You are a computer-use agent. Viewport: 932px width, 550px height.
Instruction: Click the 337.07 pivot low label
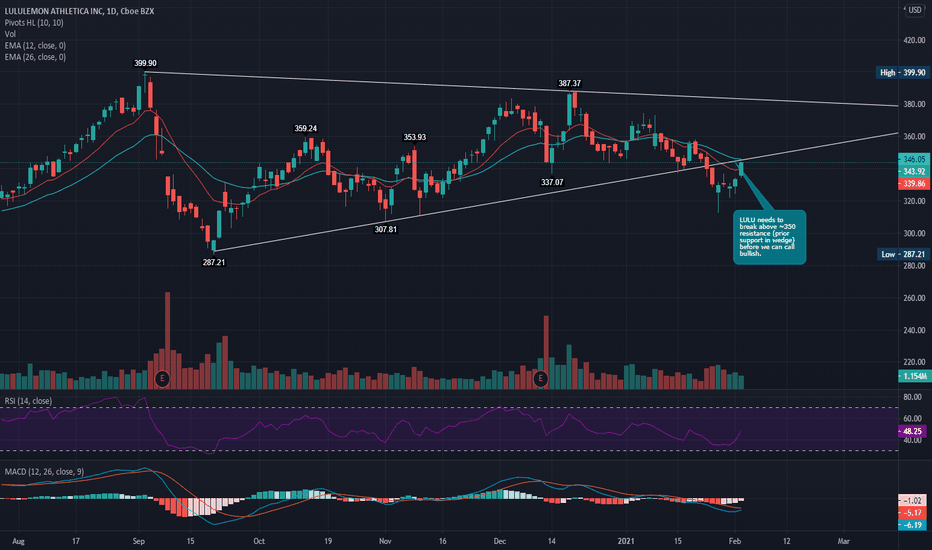coord(552,183)
